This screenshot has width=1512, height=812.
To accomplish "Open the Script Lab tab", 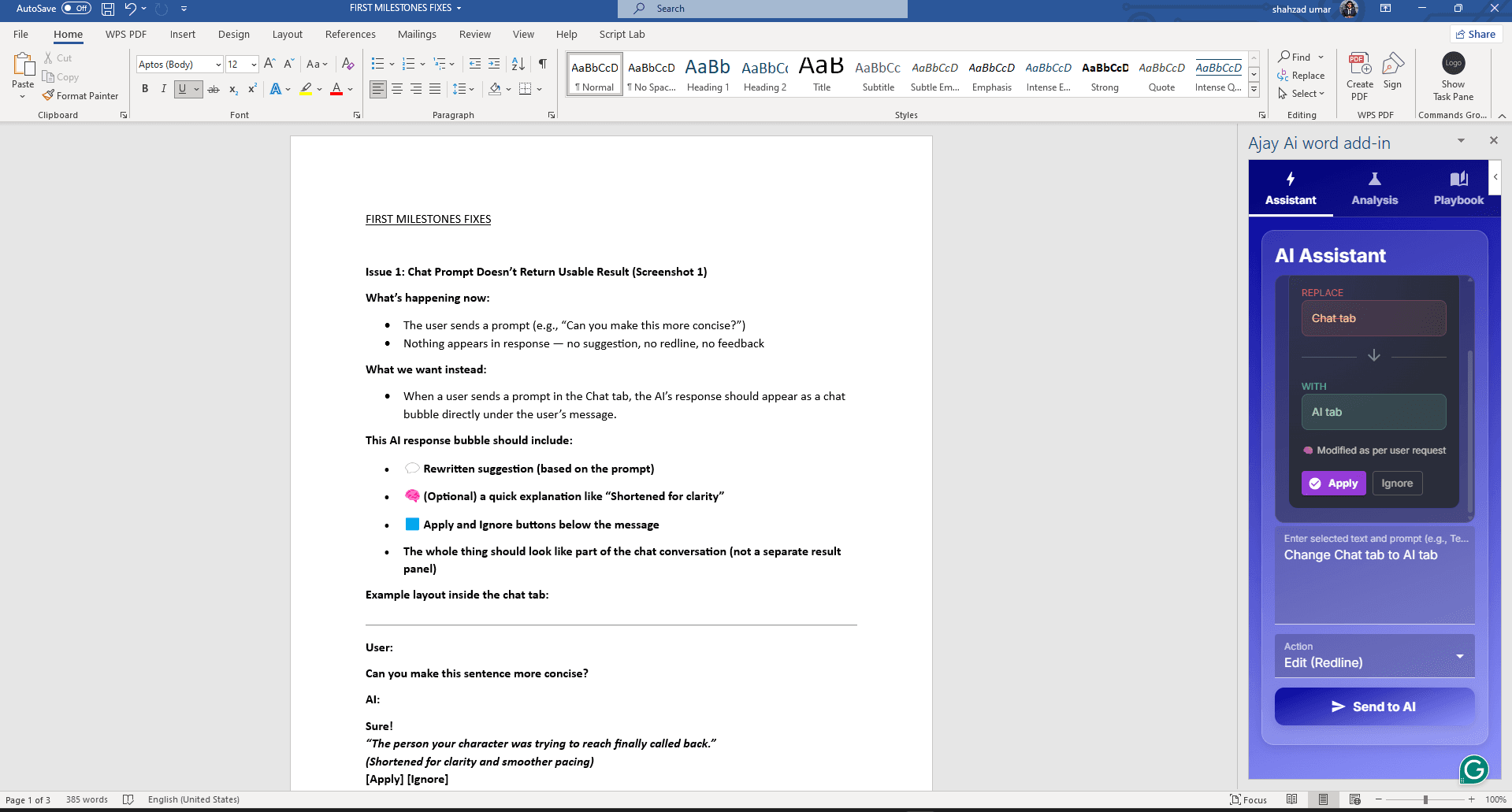I will tap(622, 34).
